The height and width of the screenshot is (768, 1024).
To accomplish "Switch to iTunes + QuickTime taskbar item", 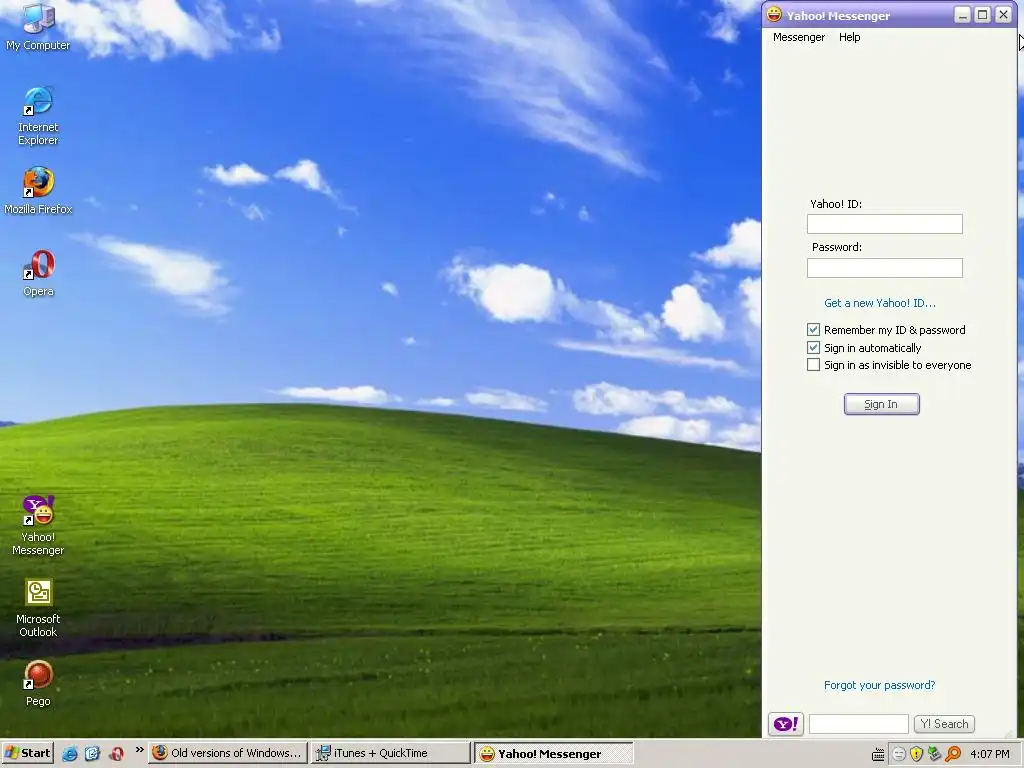I will click(391, 753).
